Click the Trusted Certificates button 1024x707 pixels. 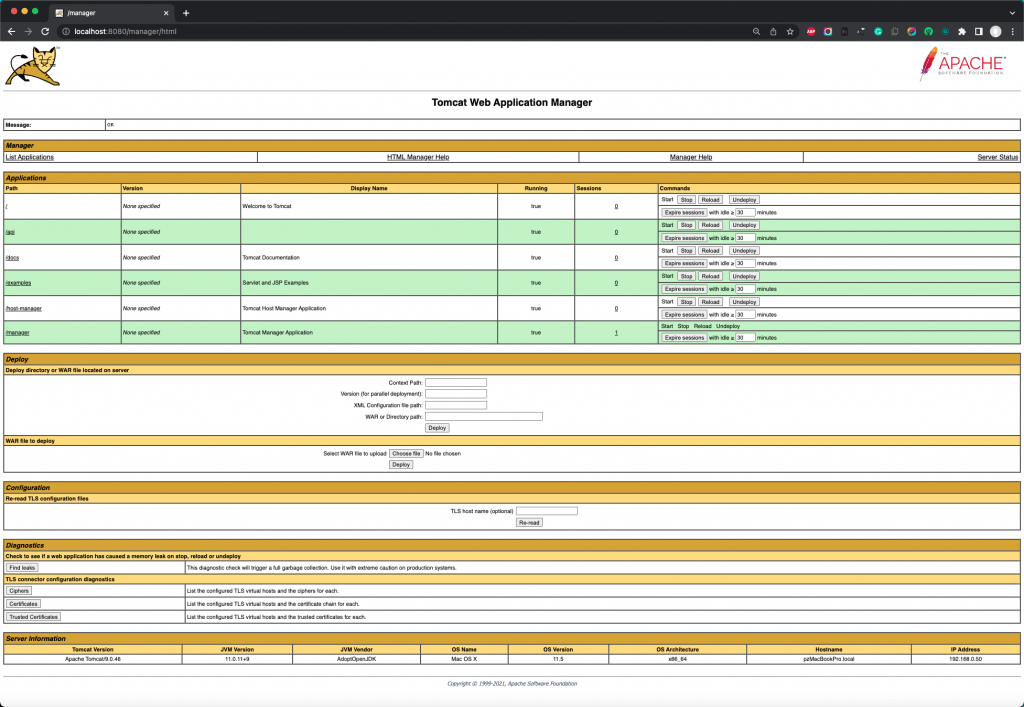click(33, 617)
